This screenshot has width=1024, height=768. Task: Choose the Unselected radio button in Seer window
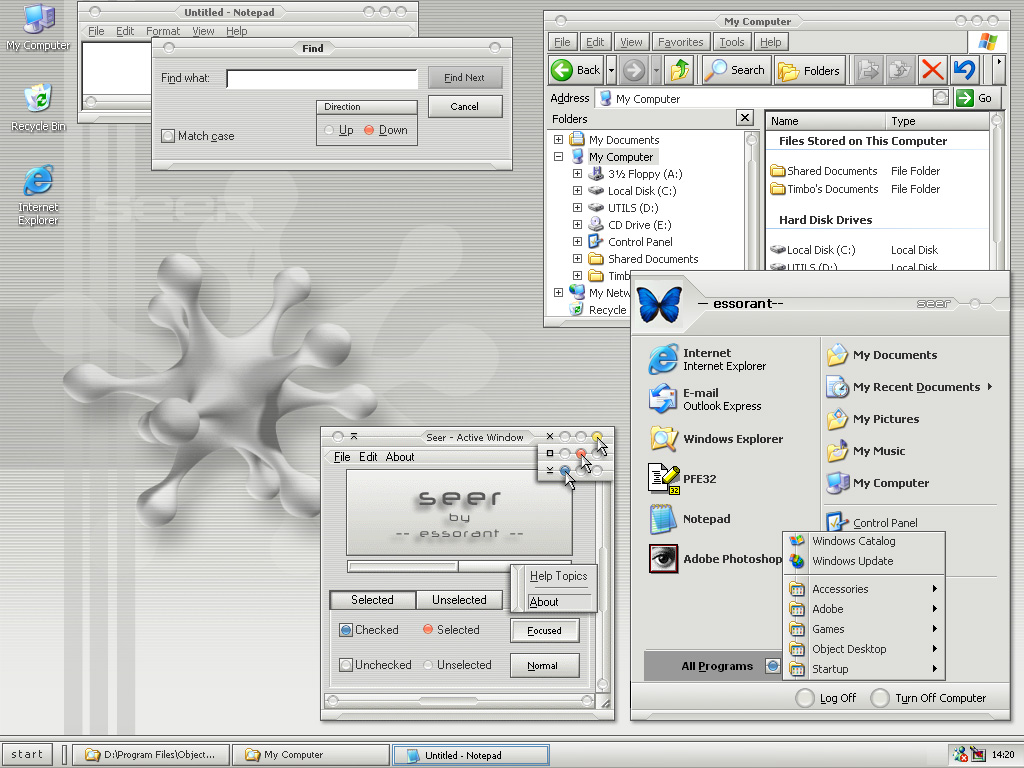tap(428, 665)
